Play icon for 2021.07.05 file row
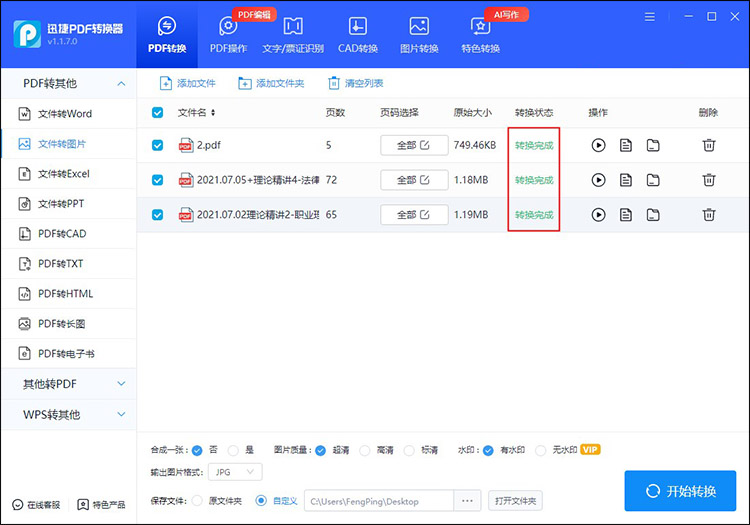750x525 pixels. [598, 180]
